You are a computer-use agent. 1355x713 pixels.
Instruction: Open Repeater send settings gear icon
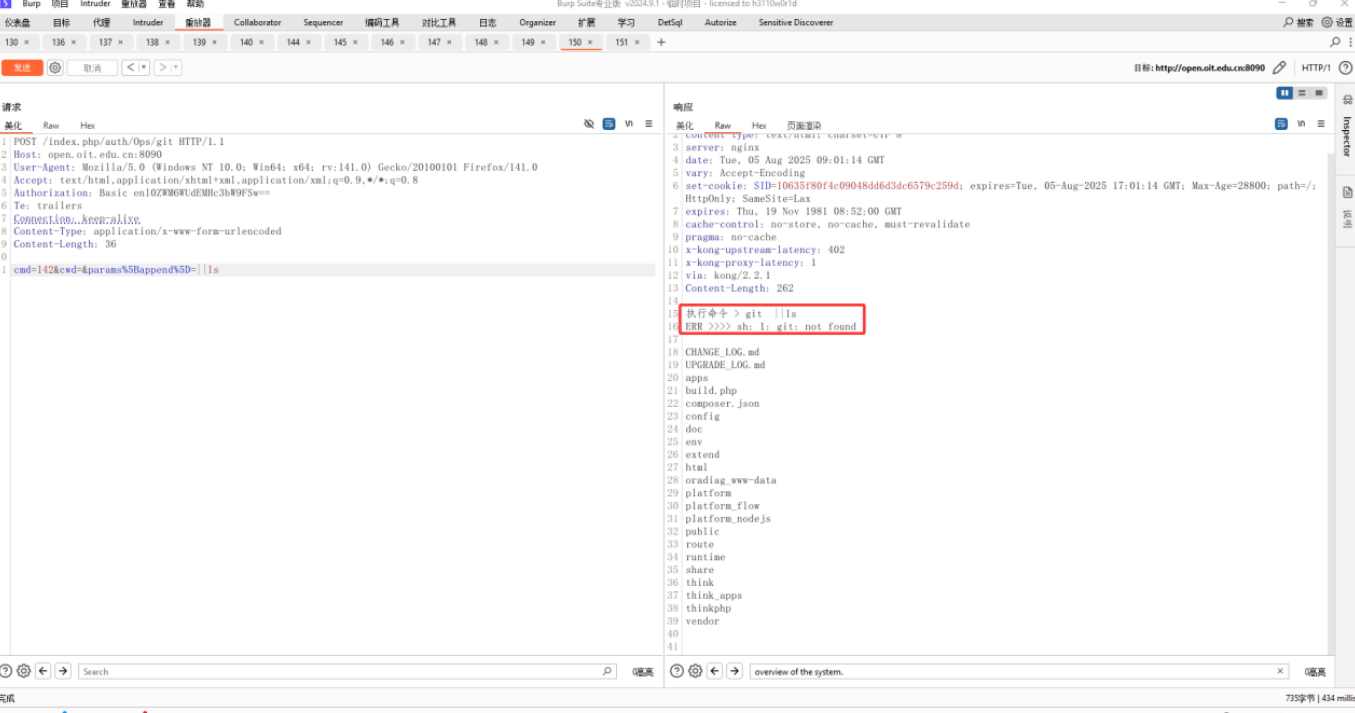click(55, 68)
